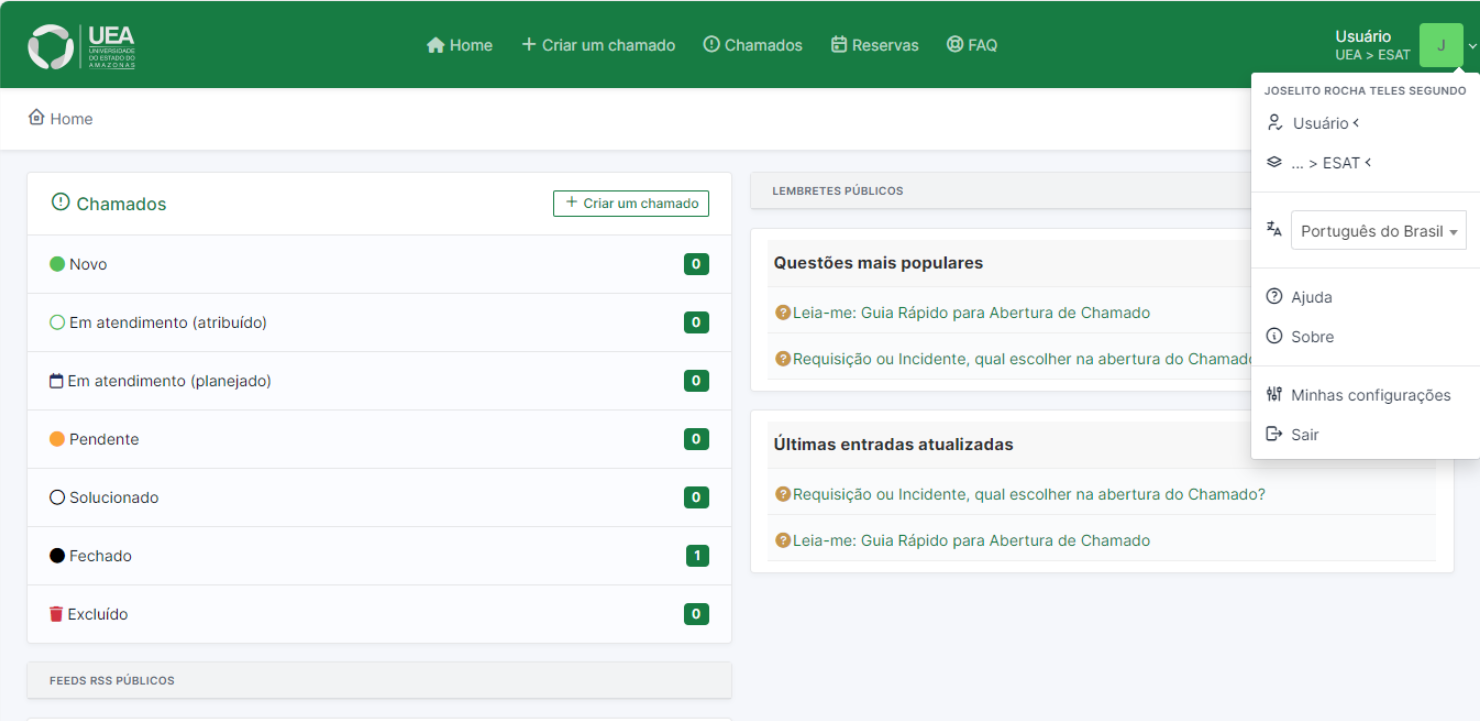
Task: Open Ajuda from the user menu
Action: pos(1311,297)
